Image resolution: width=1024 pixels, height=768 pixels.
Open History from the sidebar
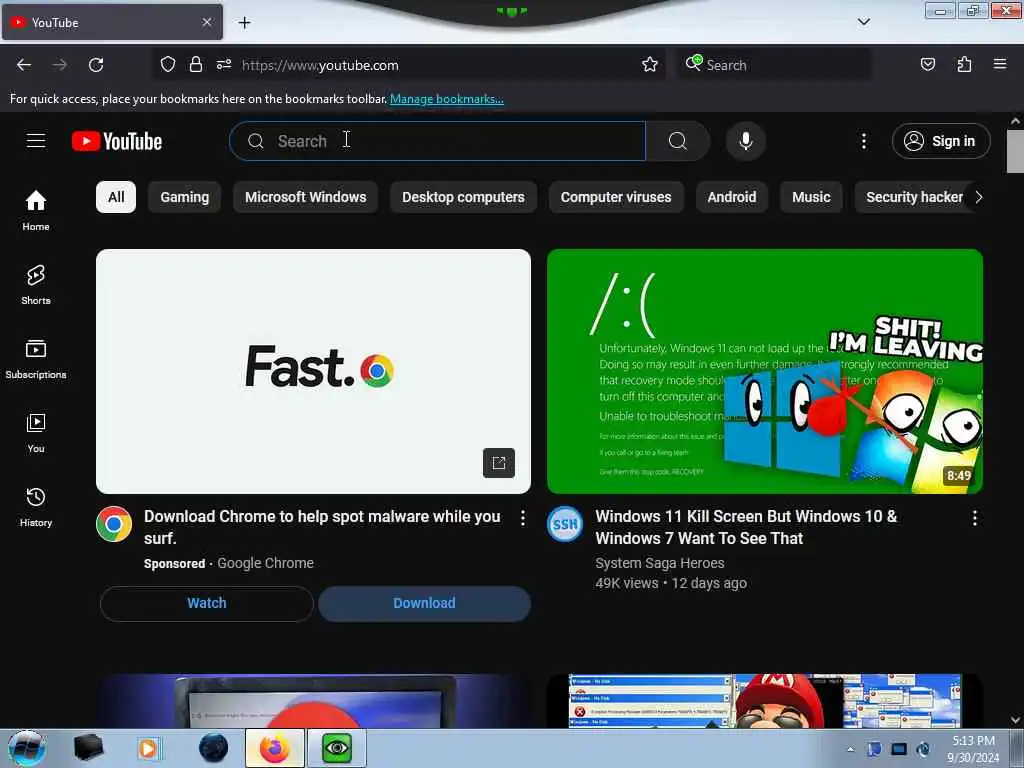click(x=36, y=507)
